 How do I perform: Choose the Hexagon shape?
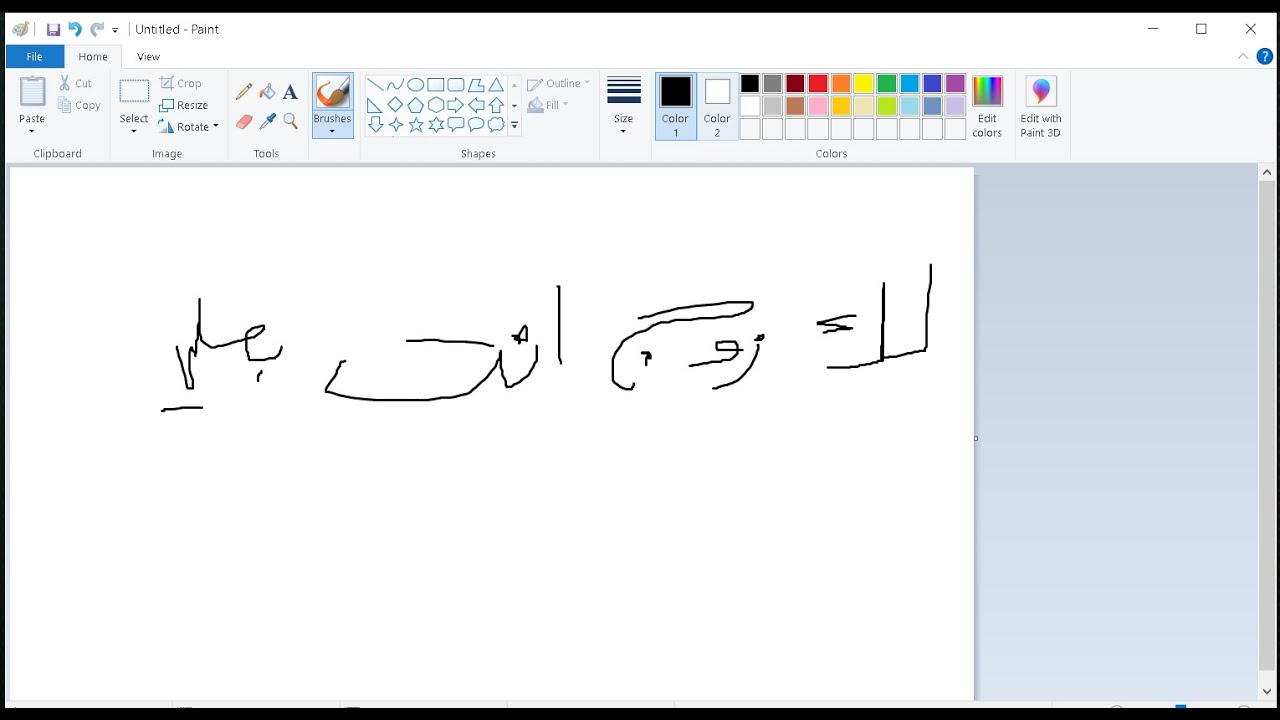[x=436, y=105]
